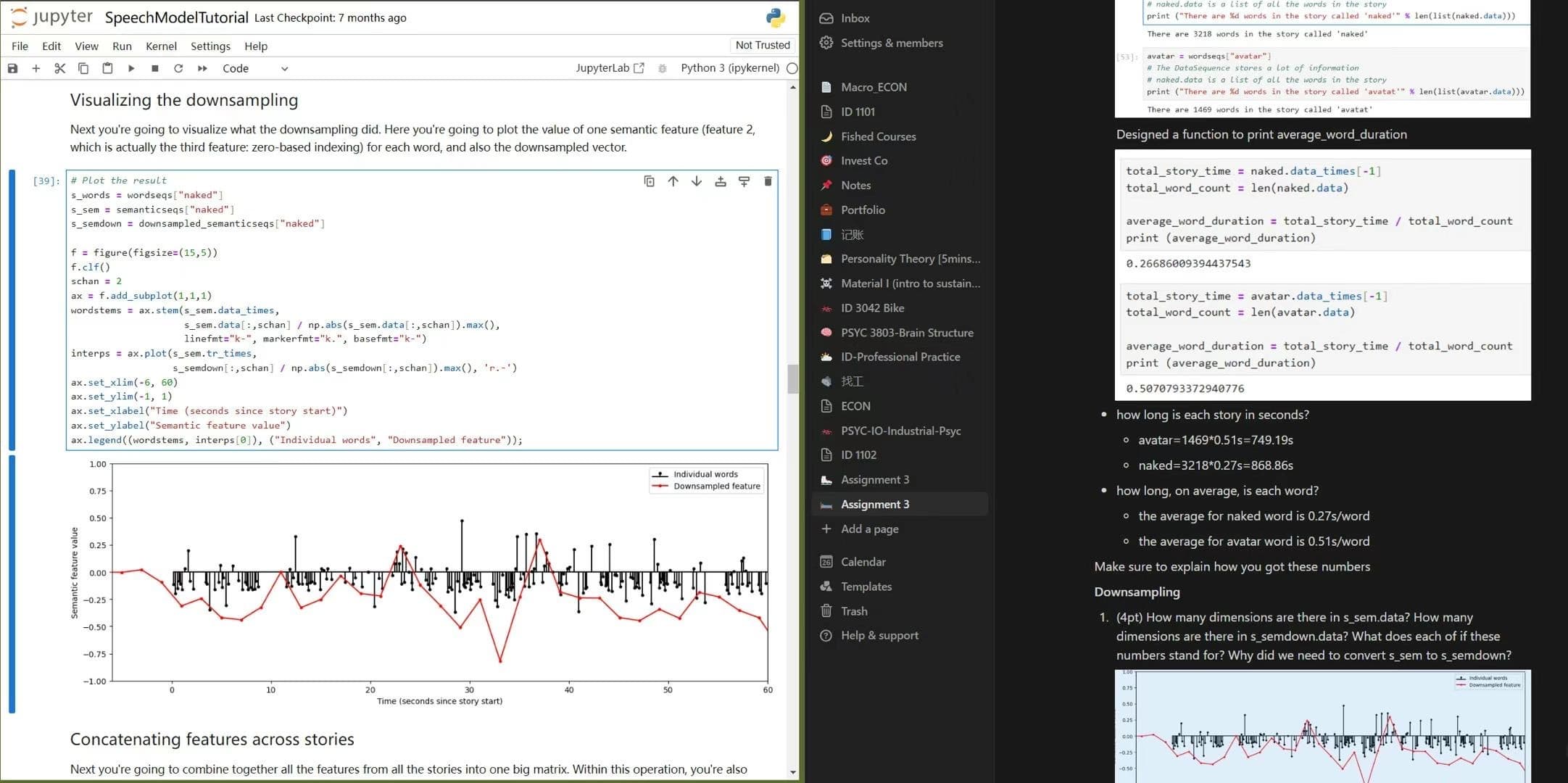Image resolution: width=1568 pixels, height=783 pixels.
Task: Cut the selected cell with the scissors icon
Action: coord(59,68)
